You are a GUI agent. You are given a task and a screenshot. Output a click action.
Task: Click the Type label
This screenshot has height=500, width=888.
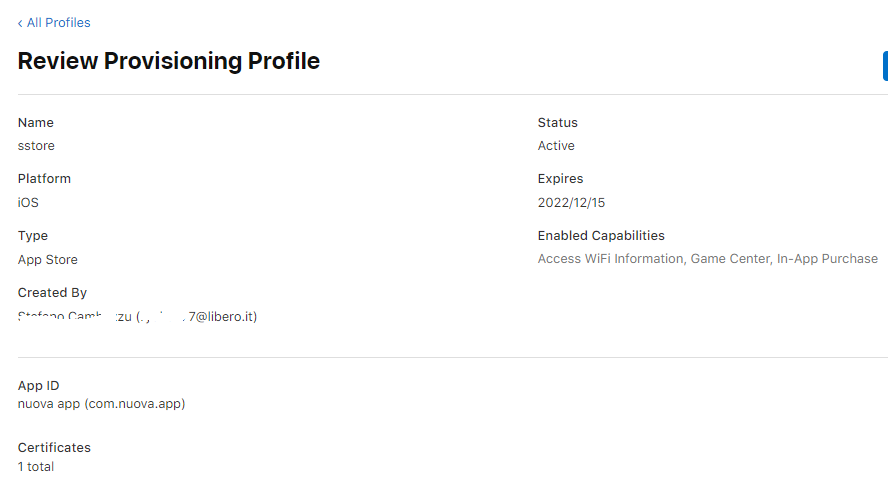click(x=33, y=236)
